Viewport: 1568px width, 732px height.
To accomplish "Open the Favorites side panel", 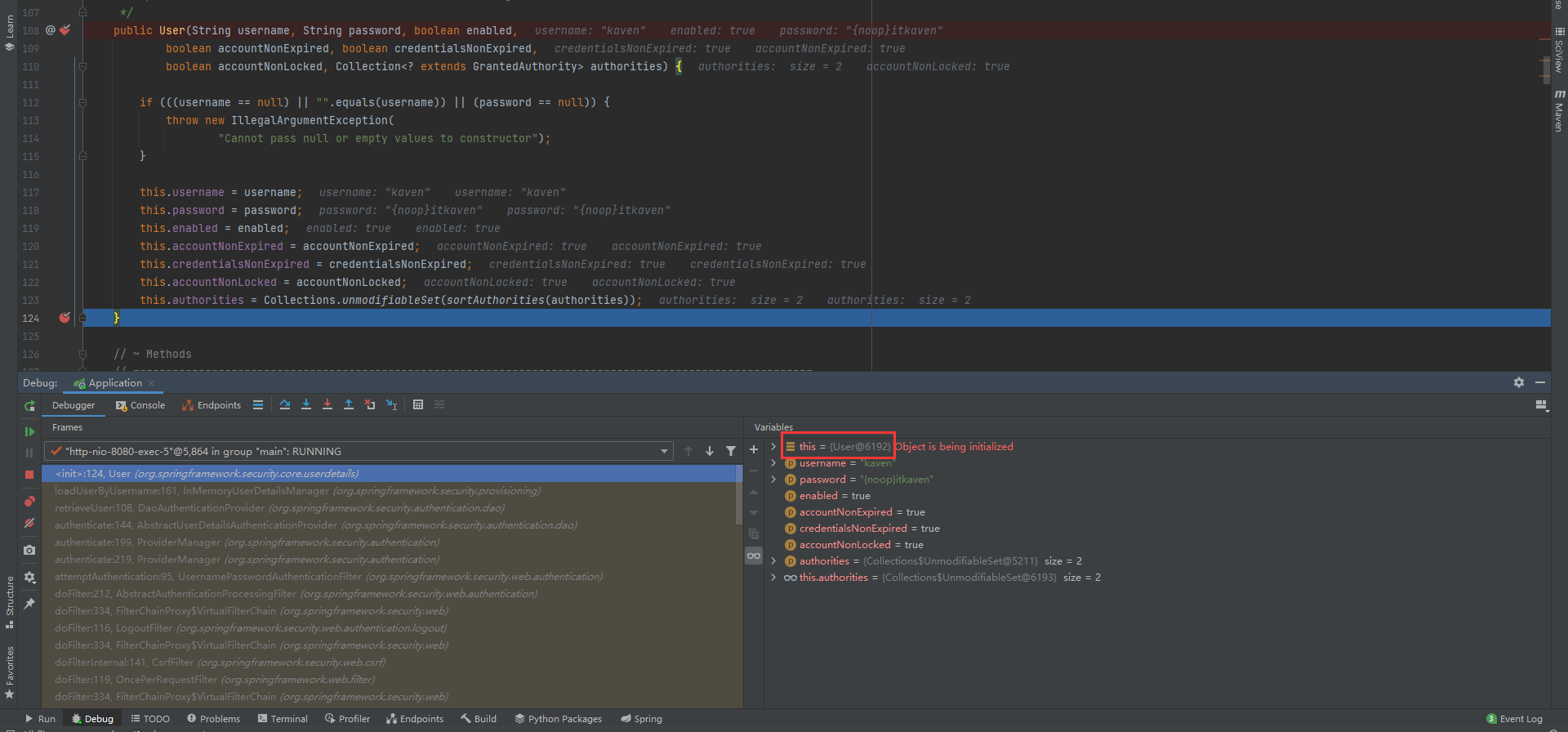I will coord(10,672).
